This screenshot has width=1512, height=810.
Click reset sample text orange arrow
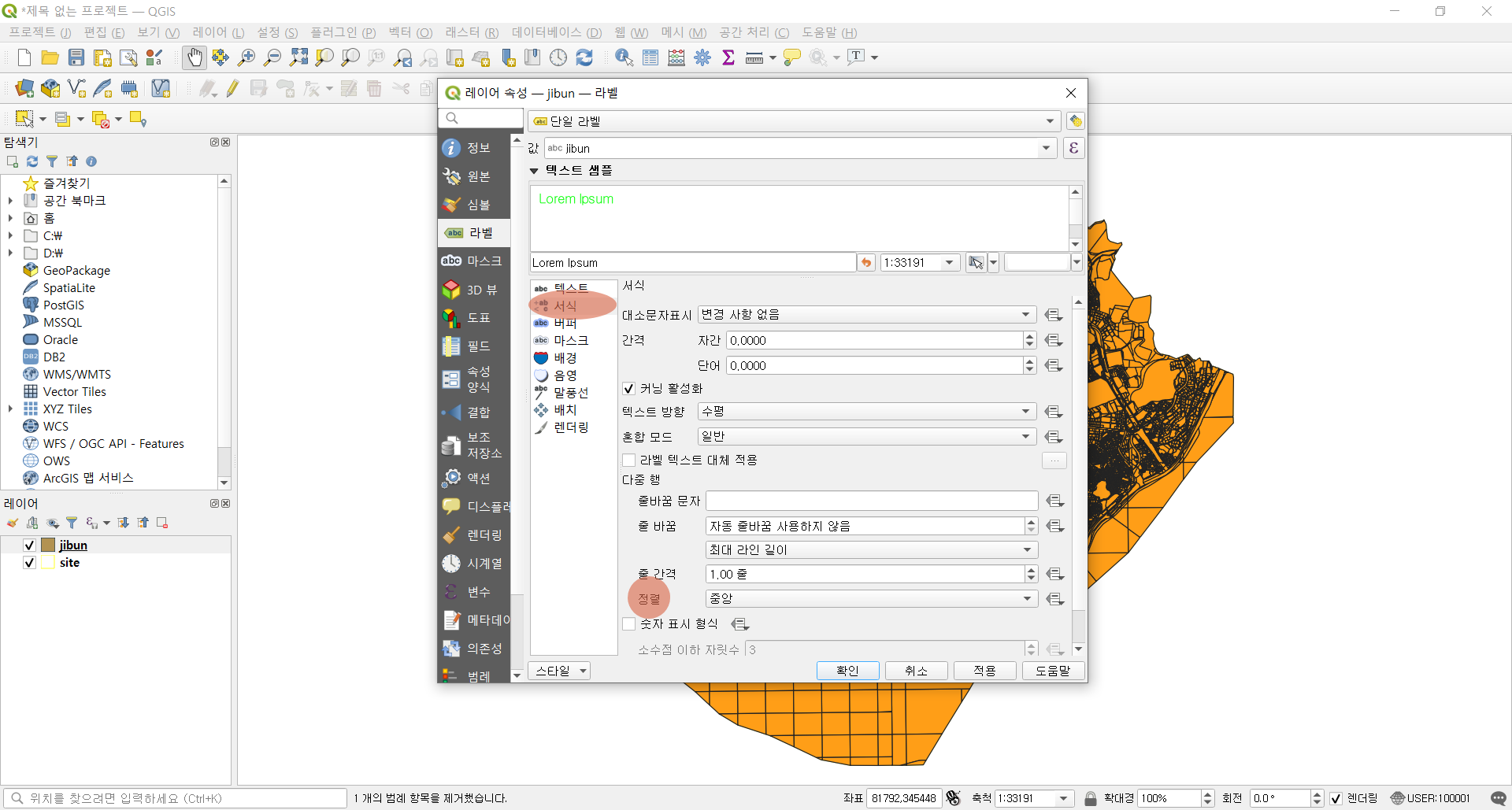[866, 263]
